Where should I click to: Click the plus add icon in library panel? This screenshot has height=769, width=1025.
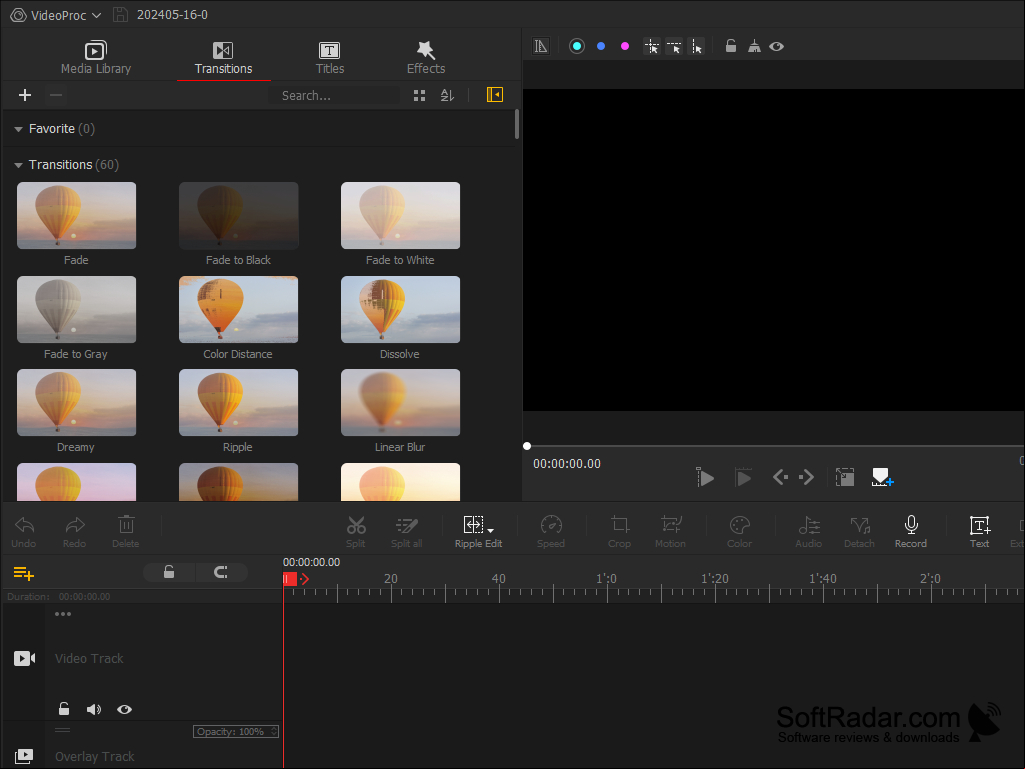[25, 95]
